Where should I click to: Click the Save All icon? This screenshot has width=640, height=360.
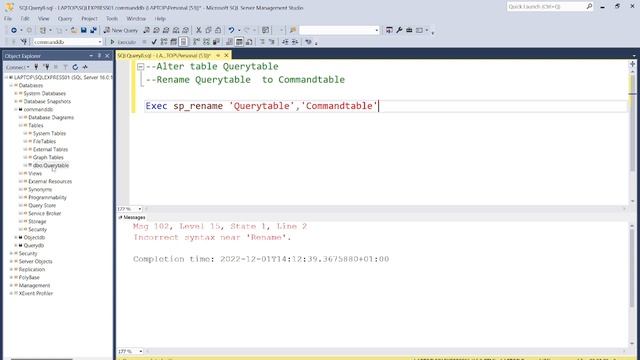pyautogui.click(x=93, y=30)
